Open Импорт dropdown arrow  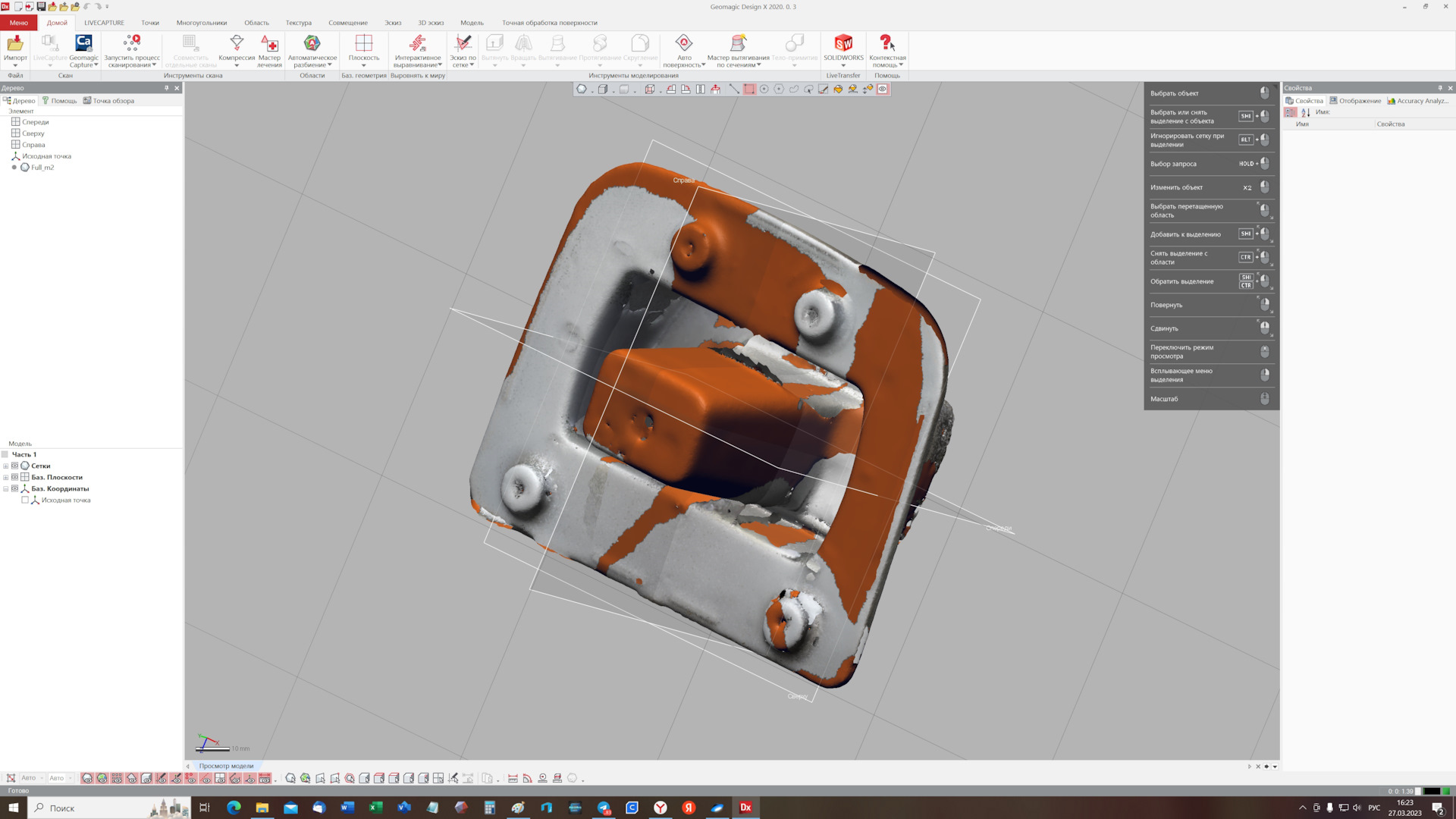[15, 65]
